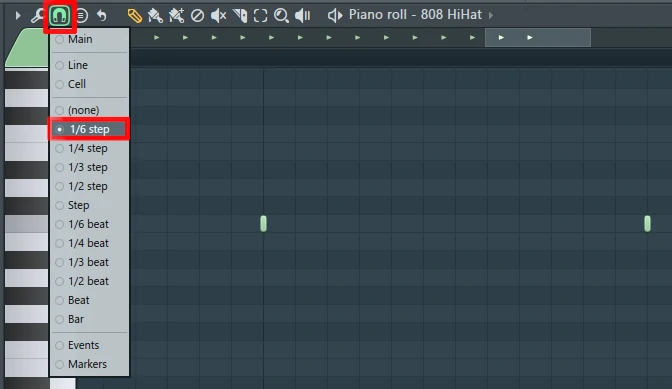Select the Cell snap option

point(89,84)
